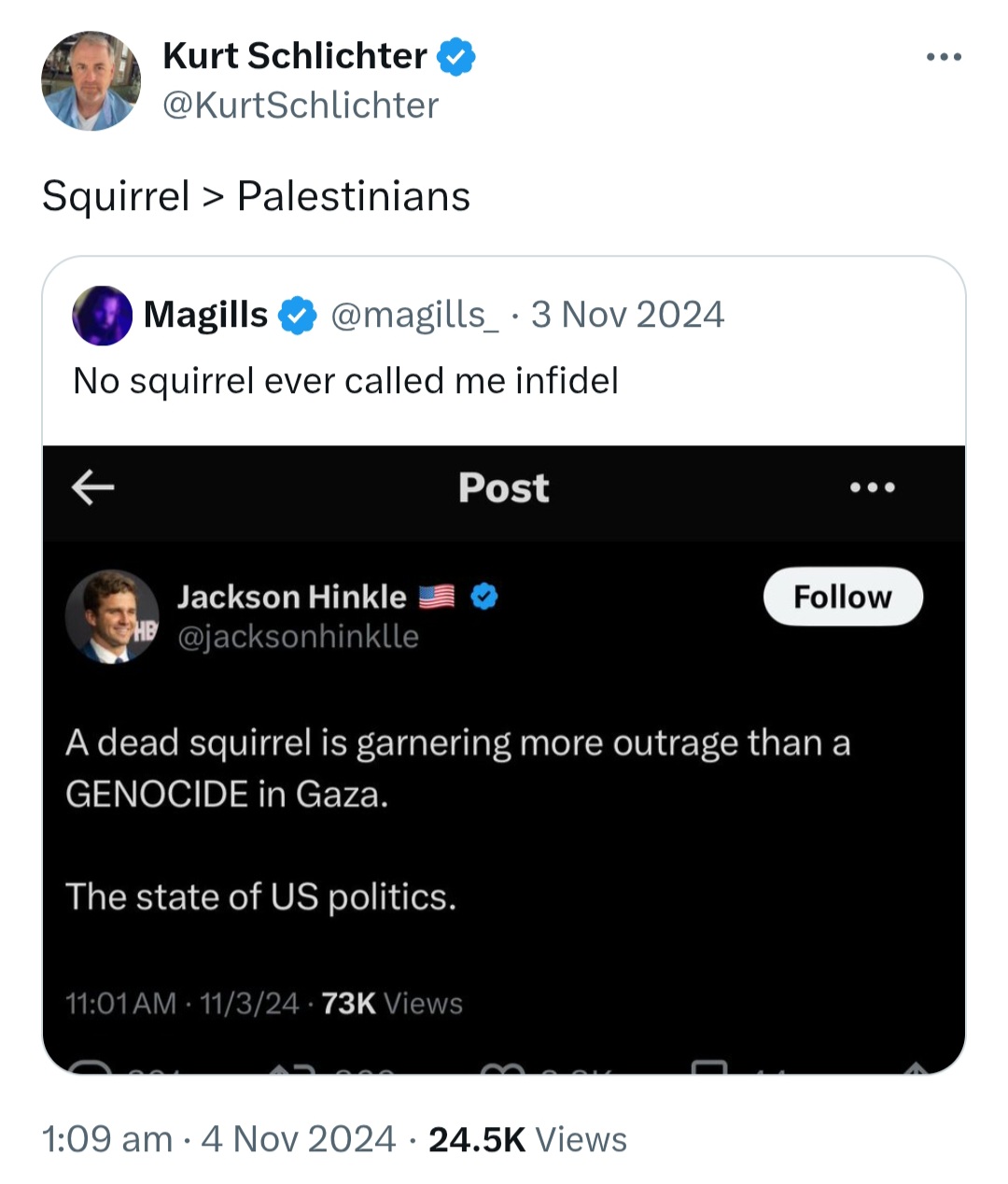Open the three-dot menu in the Post header

pos(873,486)
